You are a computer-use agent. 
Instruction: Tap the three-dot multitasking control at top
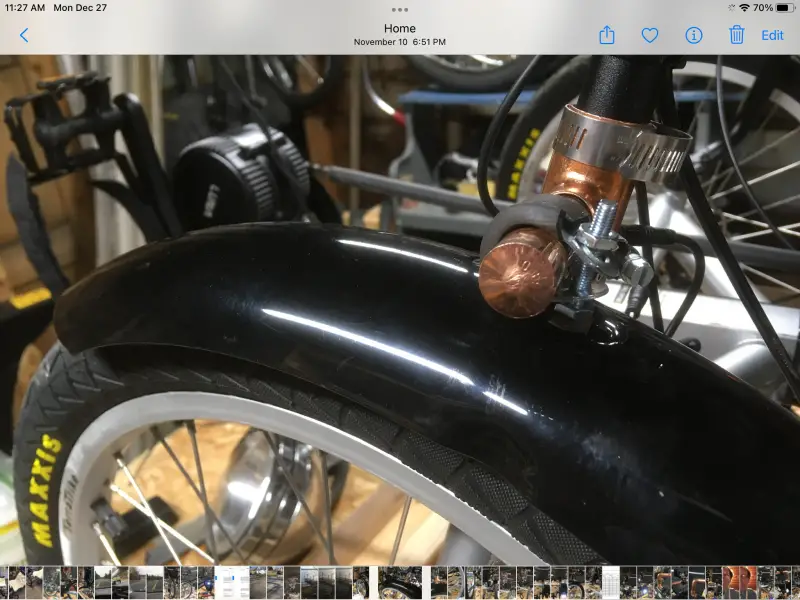(x=399, y=10)
